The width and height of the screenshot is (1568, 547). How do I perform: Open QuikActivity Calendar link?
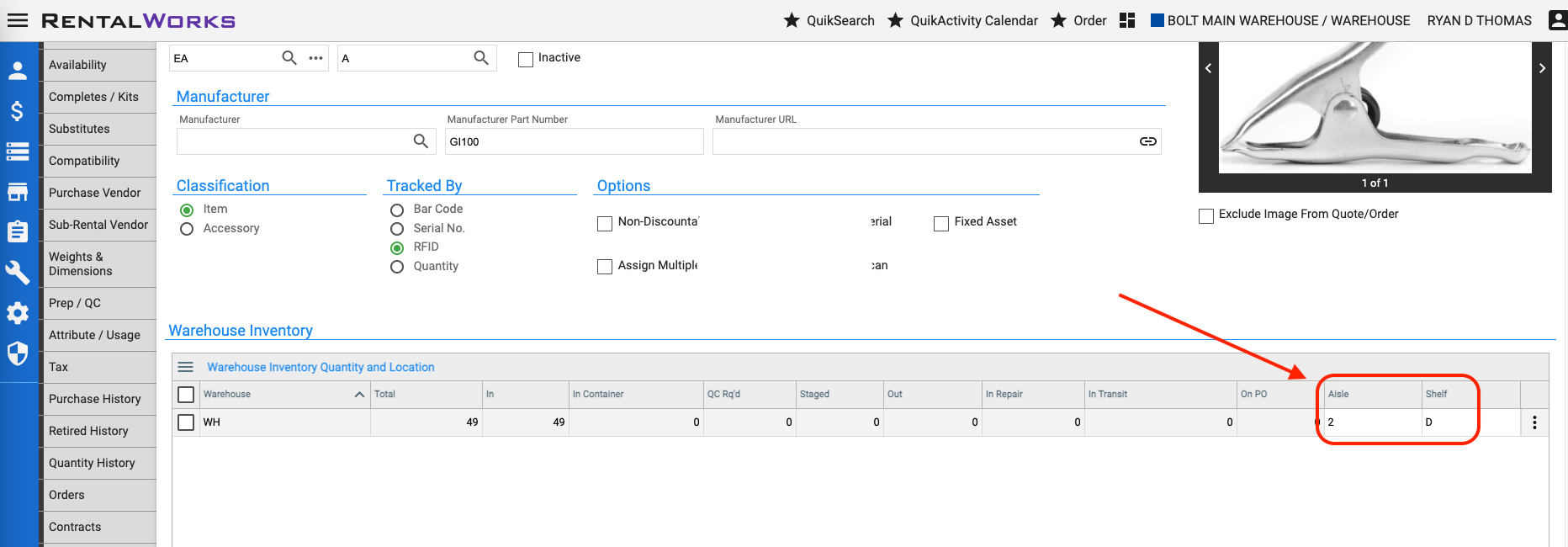pos(963,20)
